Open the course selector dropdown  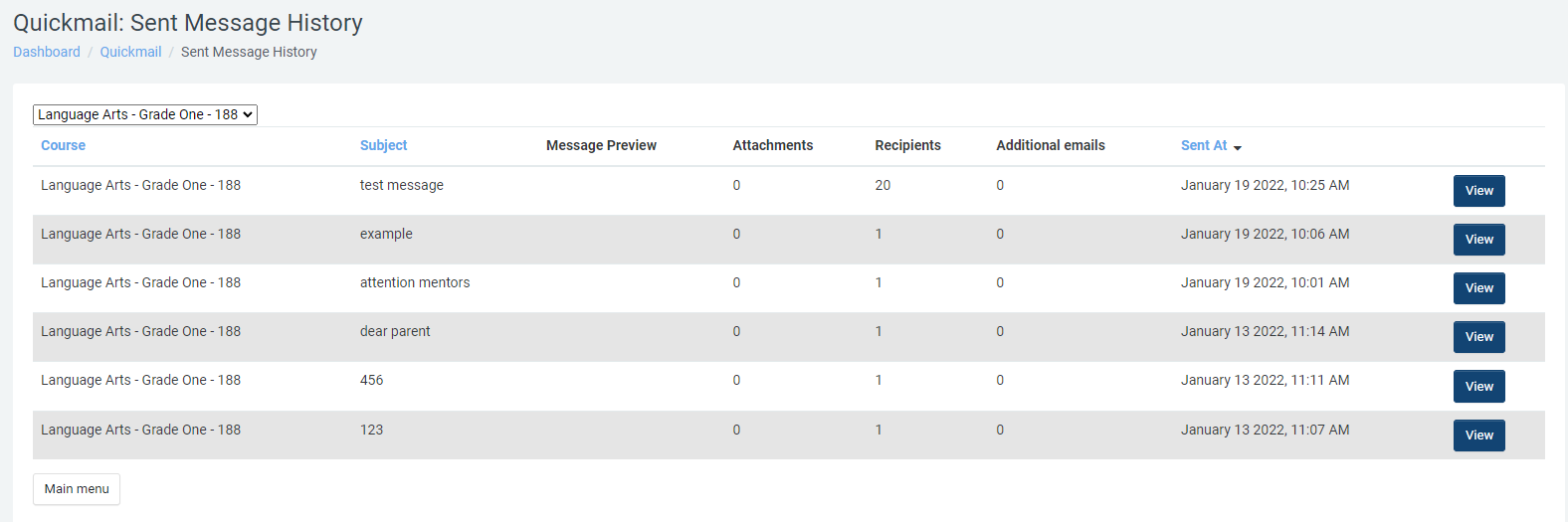point(145,114)
